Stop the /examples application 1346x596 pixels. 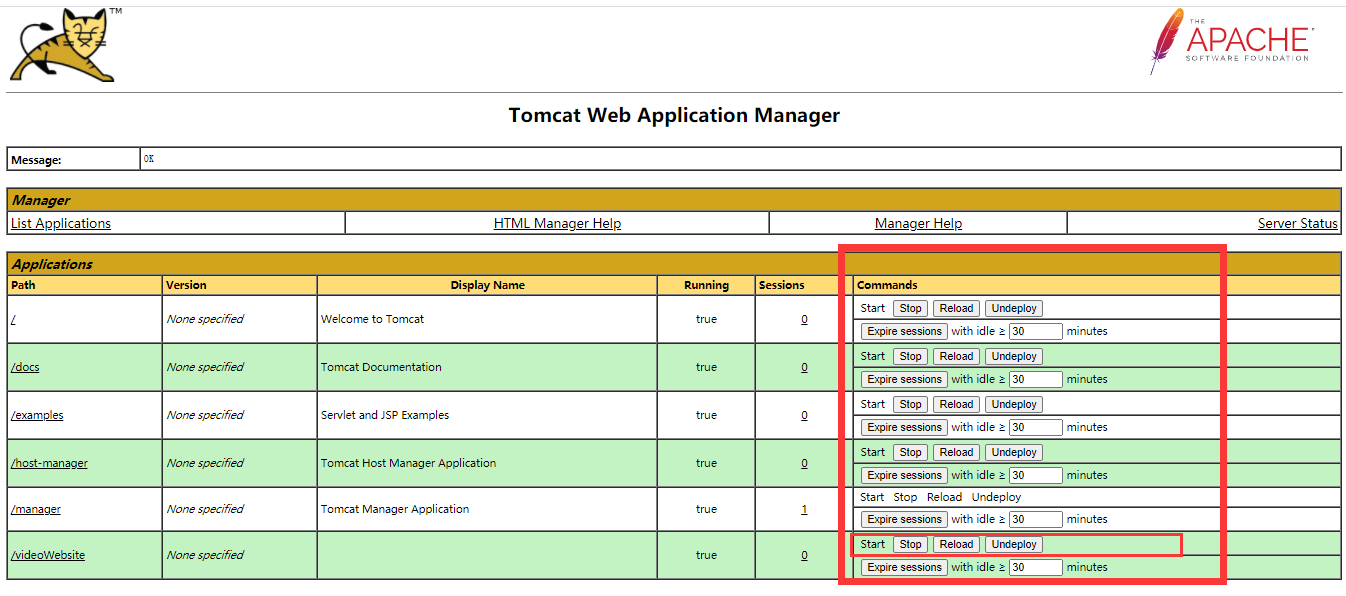910,404
